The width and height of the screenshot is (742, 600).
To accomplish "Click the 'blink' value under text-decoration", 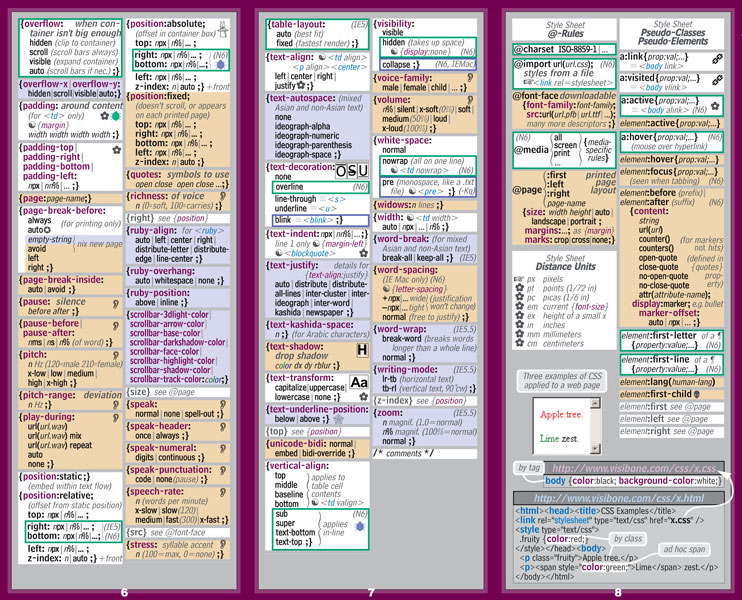I will [x=283, y=220].
